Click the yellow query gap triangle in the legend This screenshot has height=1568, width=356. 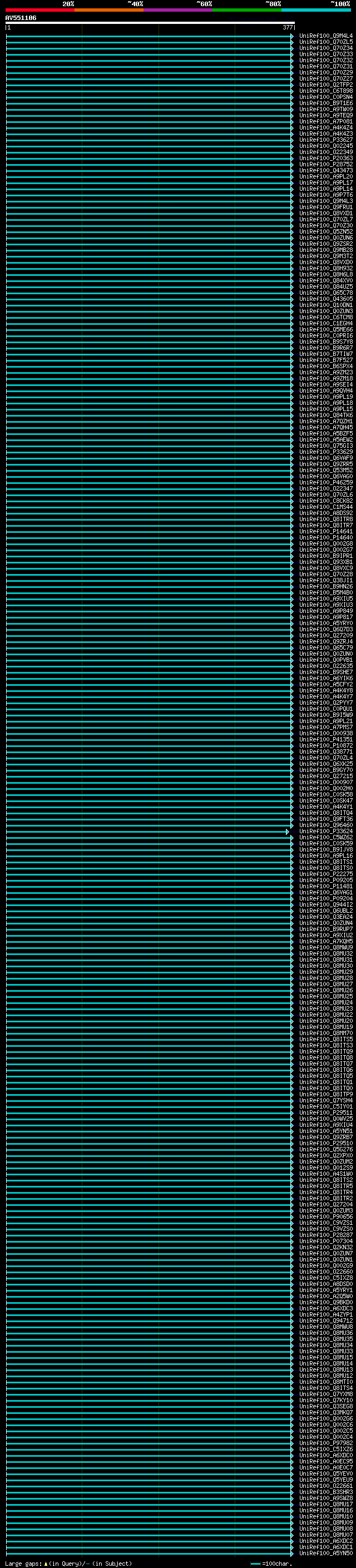pyautogui.click(x=46, y=1564)
